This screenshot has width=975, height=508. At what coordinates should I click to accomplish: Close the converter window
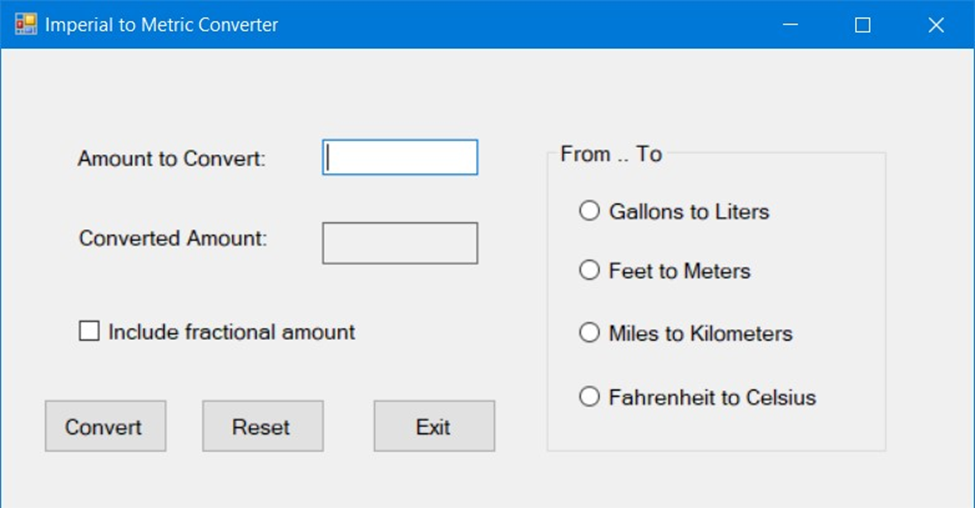click(x=936, y=25)
